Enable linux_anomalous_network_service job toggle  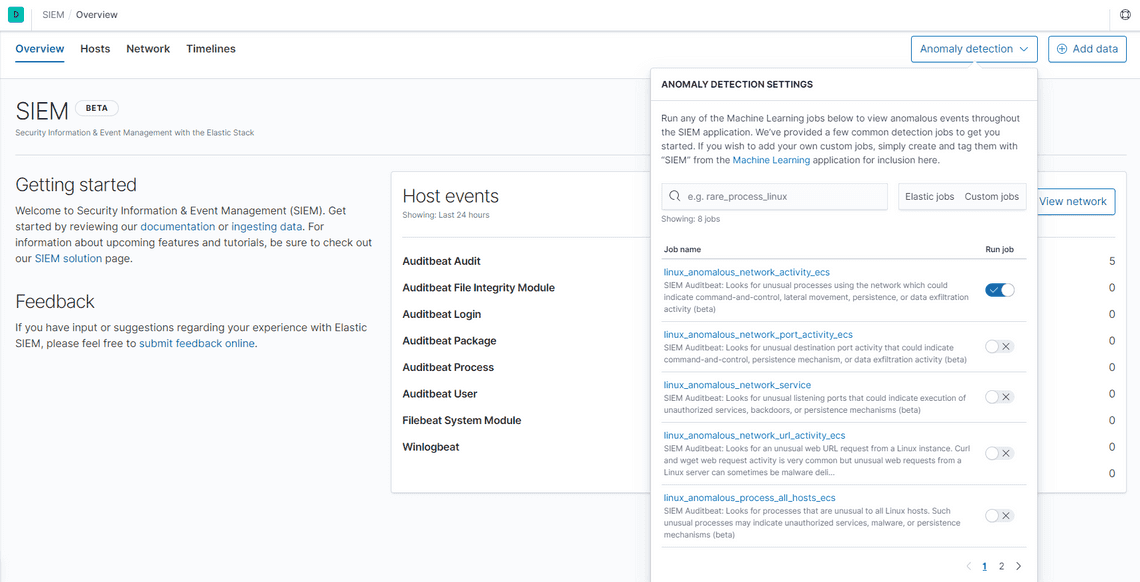[999, 397]
